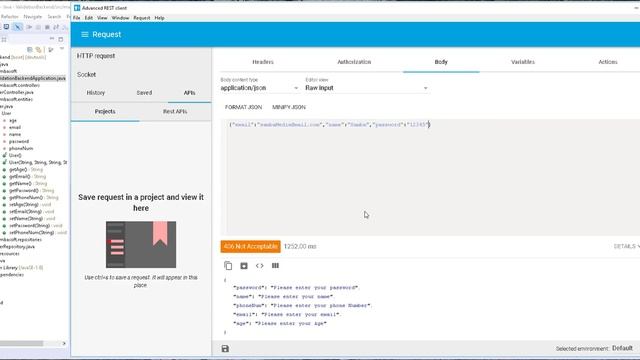Screen dimensions: 640x360
Task: Click the save request floppy disk icon
Action: (x=225, y=349)
